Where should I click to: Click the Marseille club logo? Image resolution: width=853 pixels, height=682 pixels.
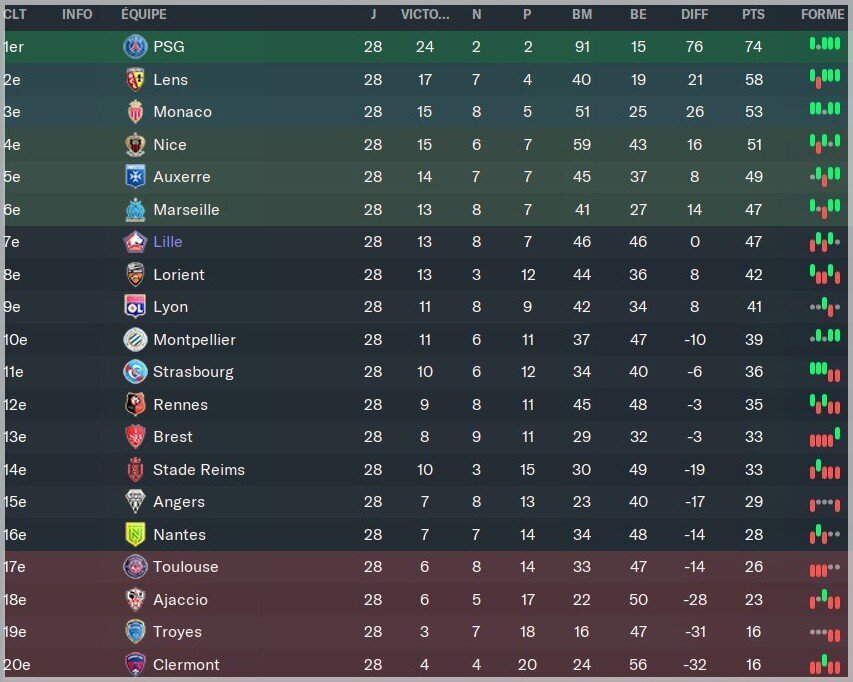[135, 209]
